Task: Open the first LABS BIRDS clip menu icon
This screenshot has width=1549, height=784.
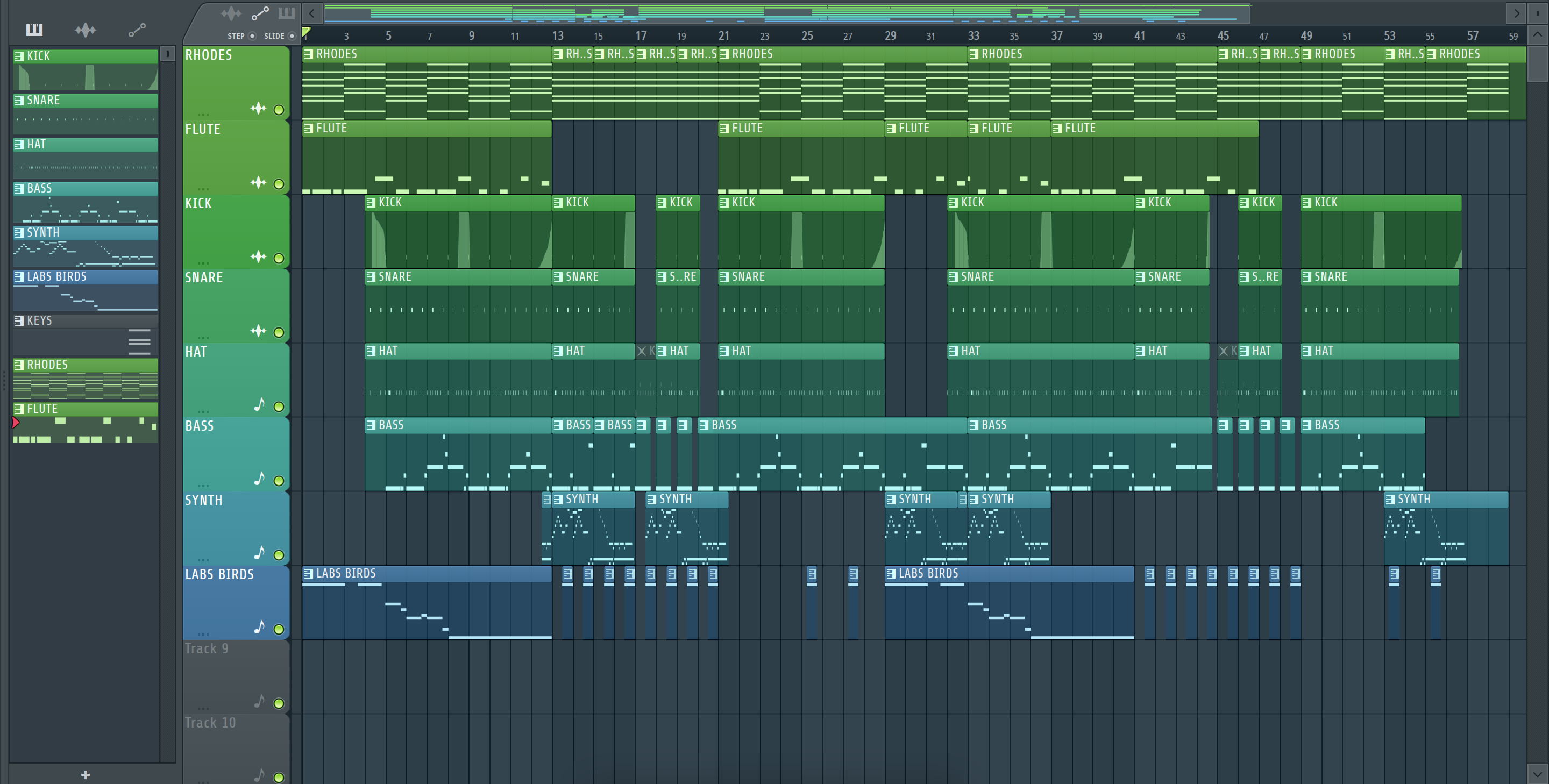Action: click(x=309, y=574)
